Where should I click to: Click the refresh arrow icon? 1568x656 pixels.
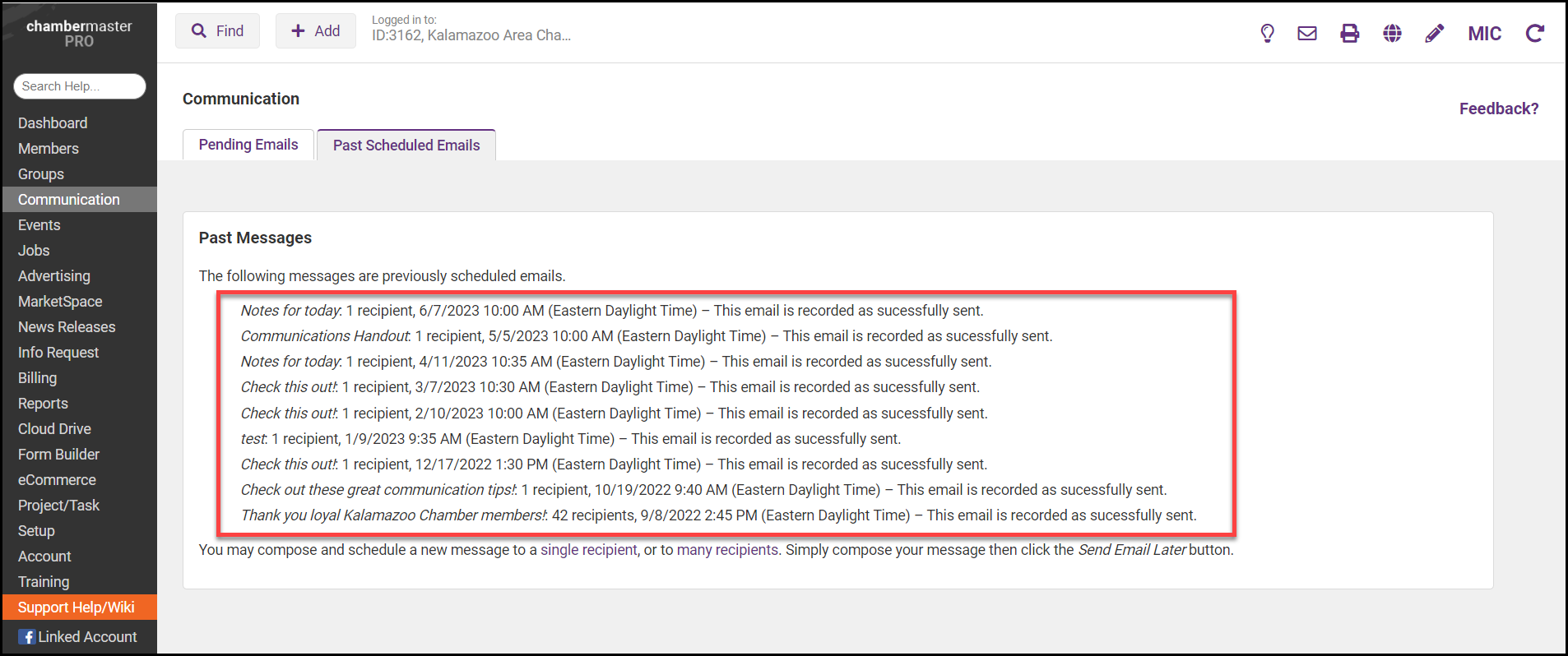click(x=1534, y=33)
